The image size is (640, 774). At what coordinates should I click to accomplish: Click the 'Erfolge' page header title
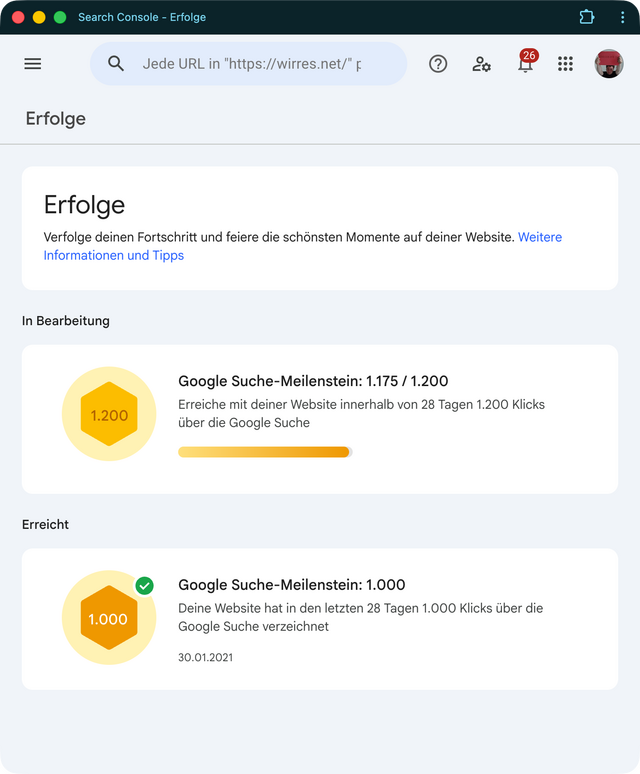(56, 119)
